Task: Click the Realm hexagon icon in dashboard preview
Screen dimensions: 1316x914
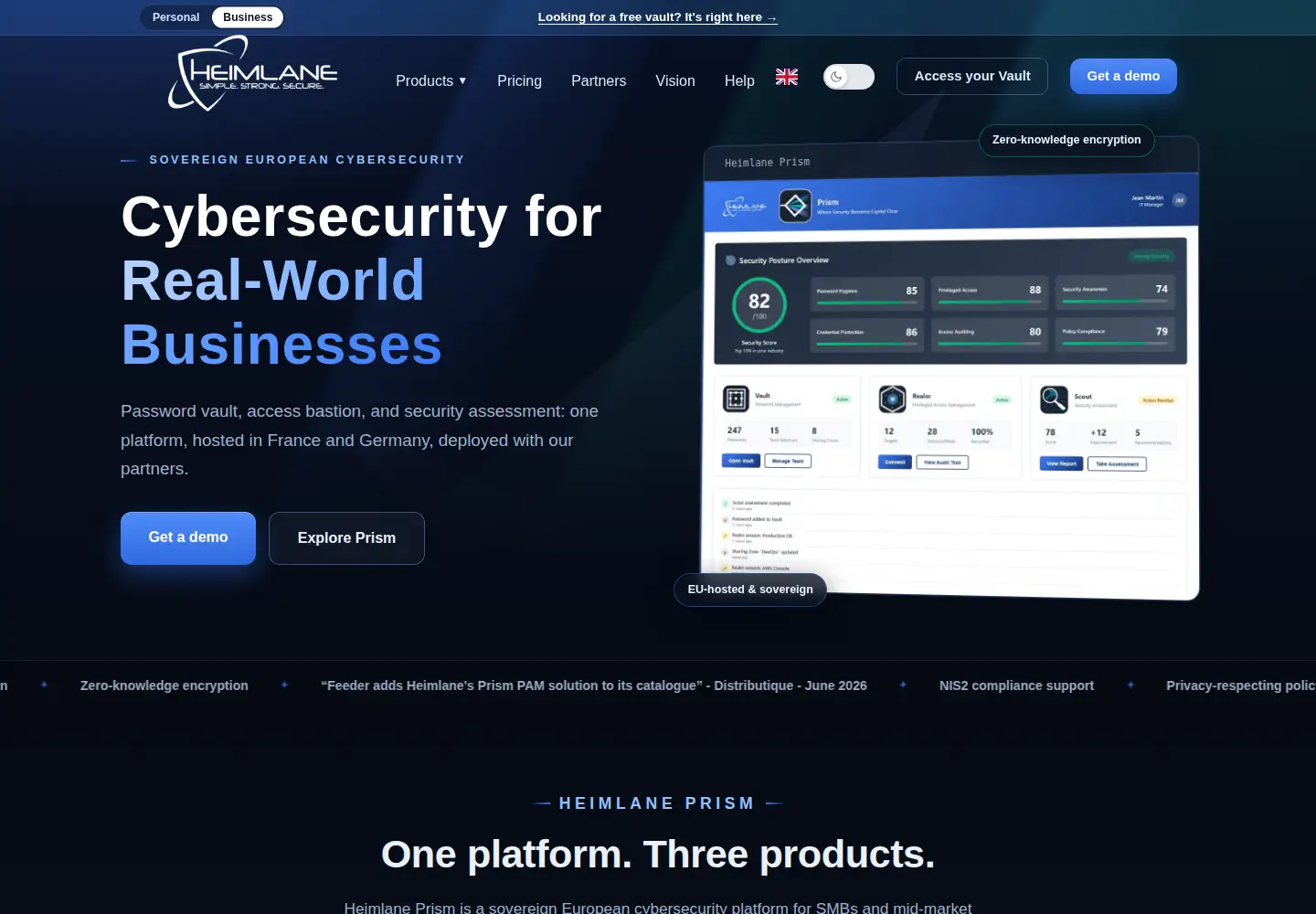Action: point(892,399)
